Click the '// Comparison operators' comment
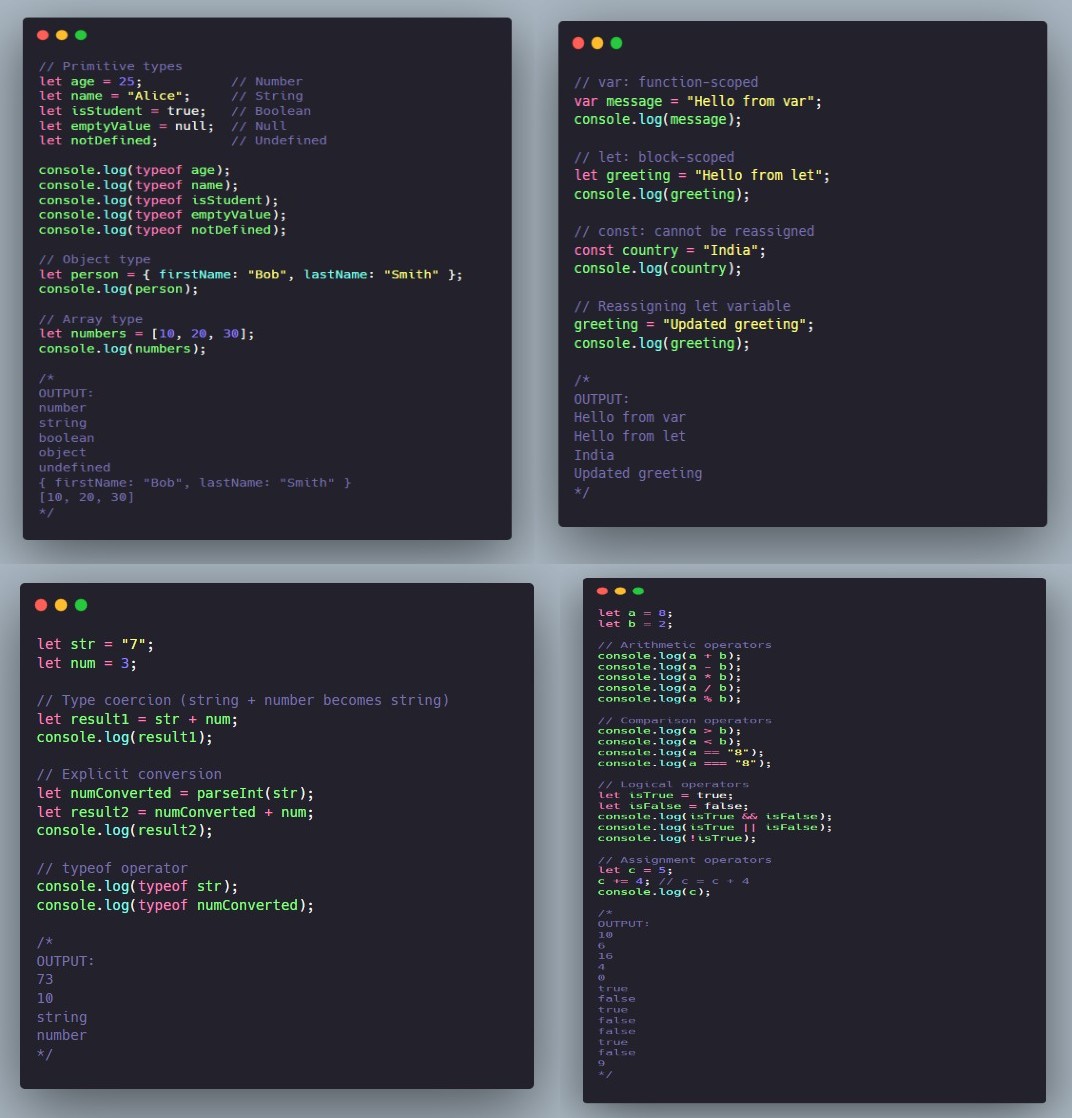 pyautogui.click(x=685, y=721)
